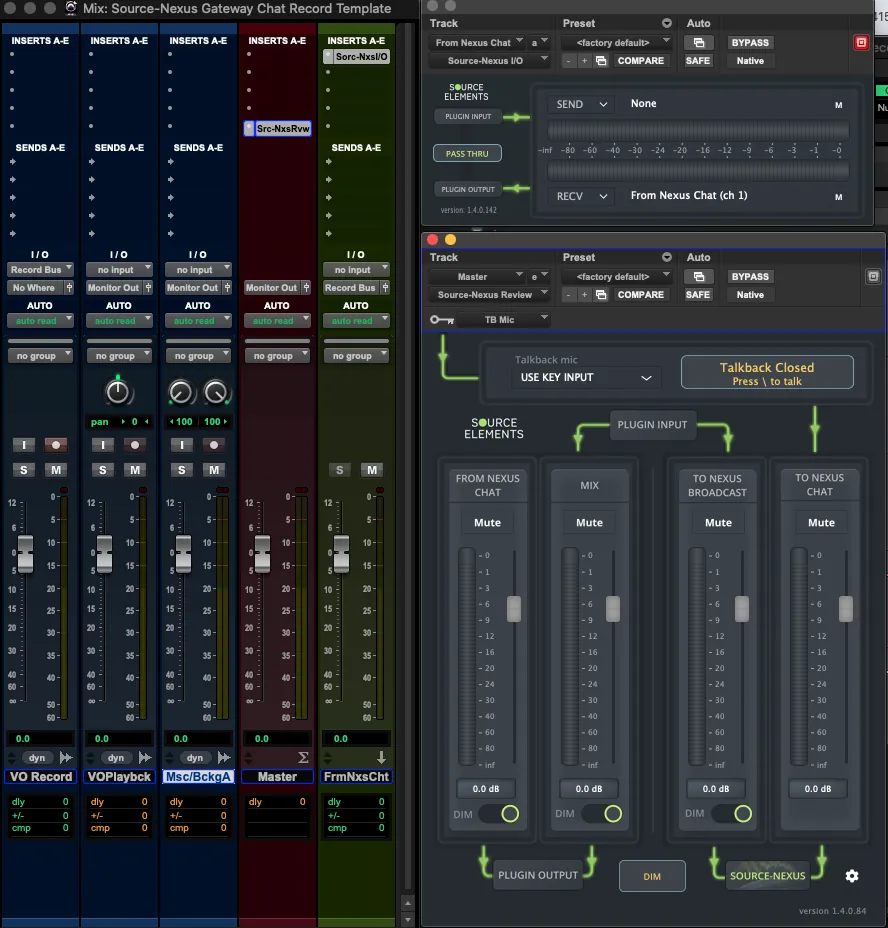Open the Source-Nexus Review plugin selector
This screenshot has height=928, width=888.
pos(489,295)
